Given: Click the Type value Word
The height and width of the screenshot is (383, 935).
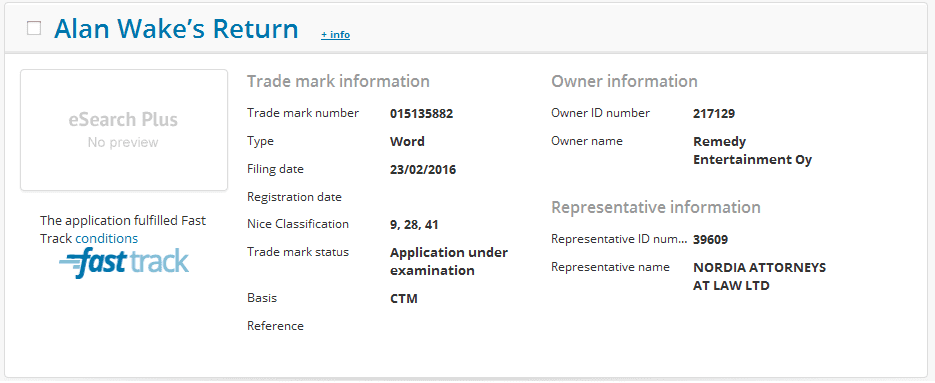Looking at the screenshot, I should [407, 142].
